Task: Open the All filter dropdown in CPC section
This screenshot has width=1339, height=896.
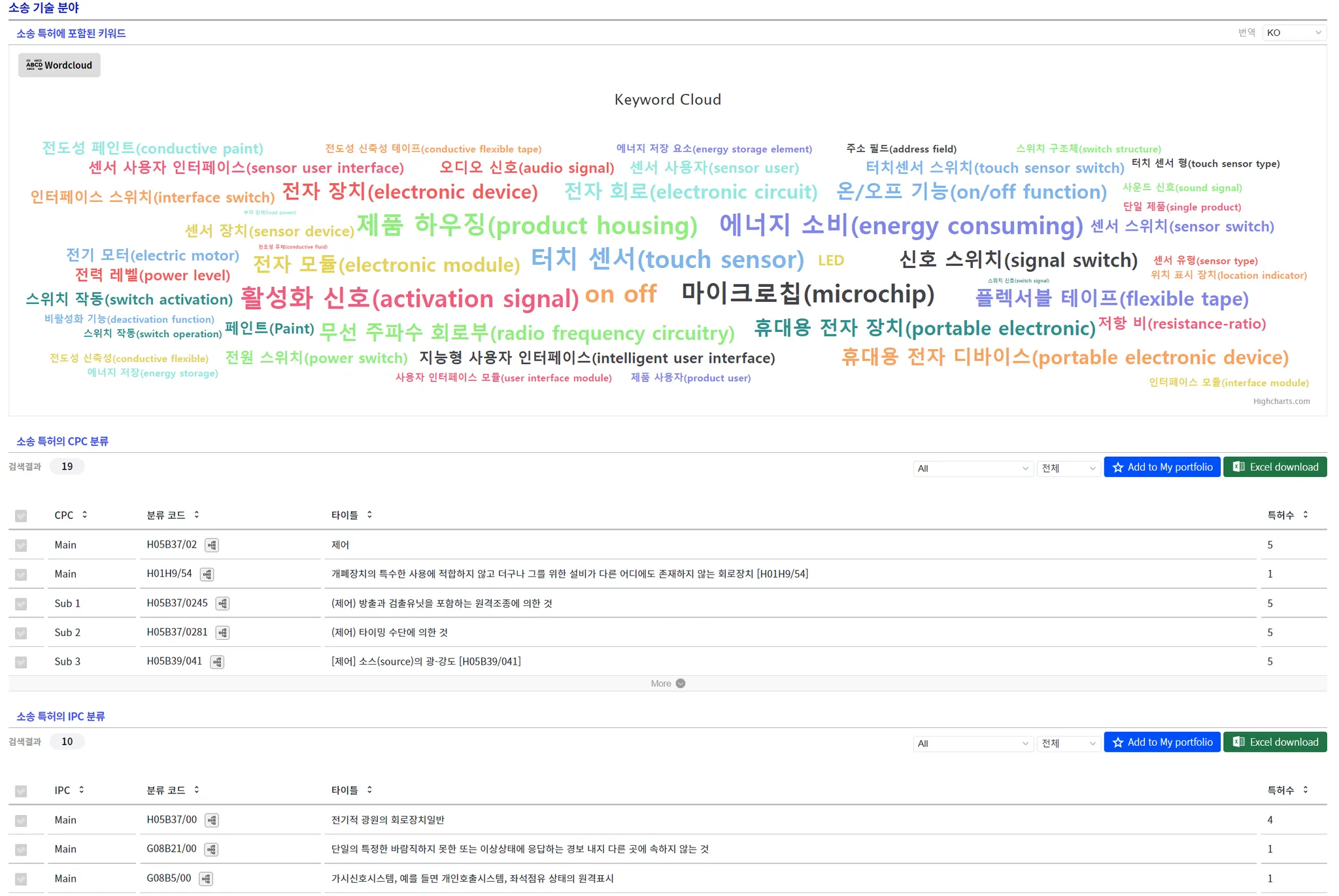Action: pos(972,469)
